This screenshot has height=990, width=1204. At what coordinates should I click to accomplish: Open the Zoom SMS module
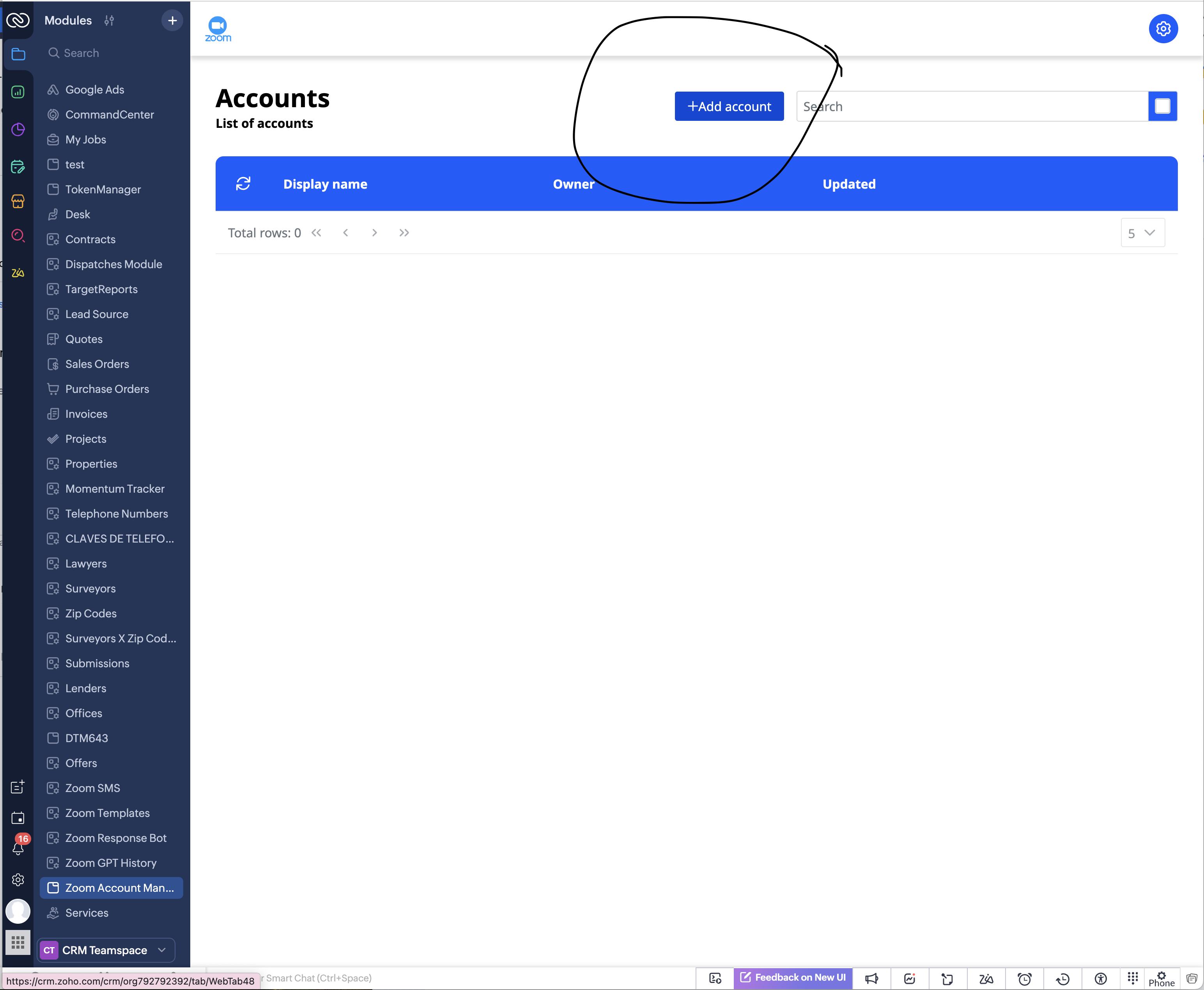pos(92,788)
